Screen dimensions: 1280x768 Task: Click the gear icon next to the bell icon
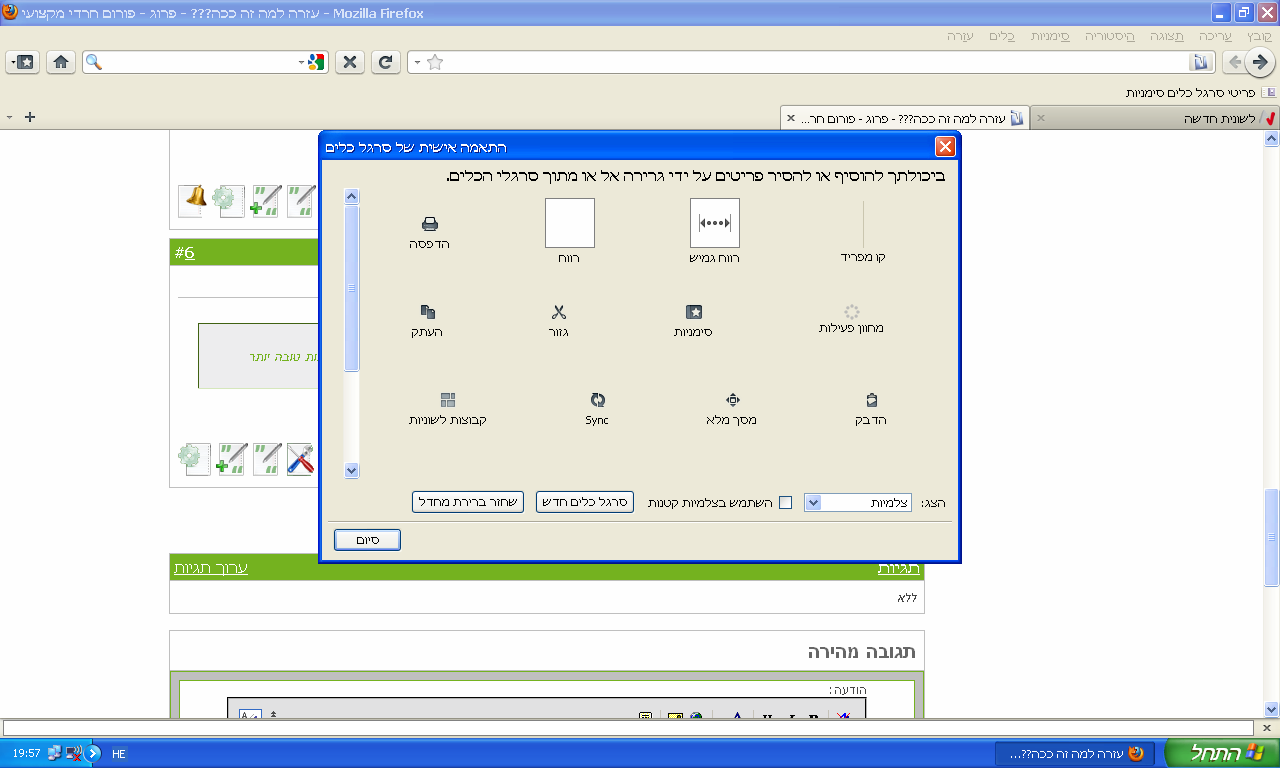228,200
